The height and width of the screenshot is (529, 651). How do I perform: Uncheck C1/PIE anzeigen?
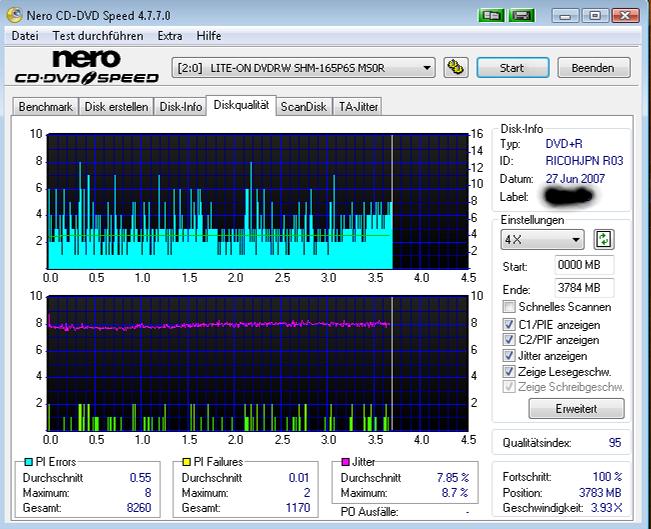(x=510, y=325)
